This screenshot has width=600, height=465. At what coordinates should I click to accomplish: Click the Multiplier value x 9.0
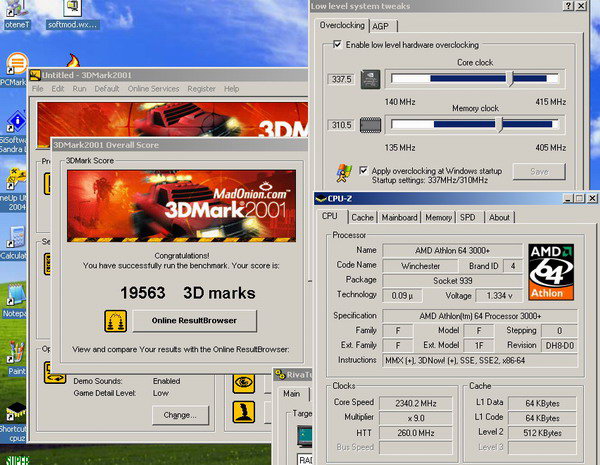(x=416, y=418)
